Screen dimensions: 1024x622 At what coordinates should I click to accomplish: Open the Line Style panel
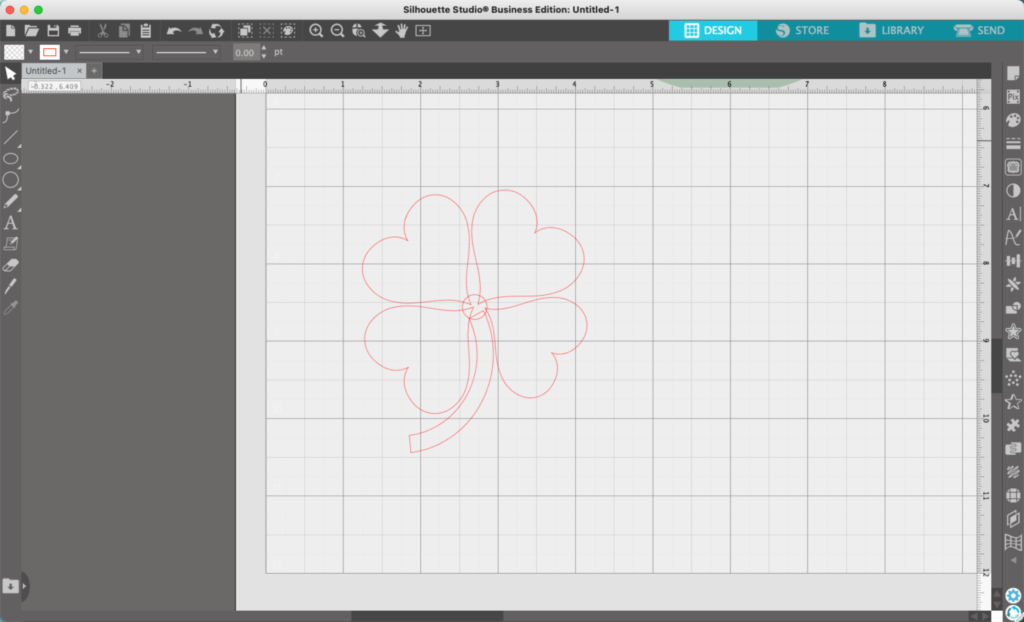[1013, 144]
